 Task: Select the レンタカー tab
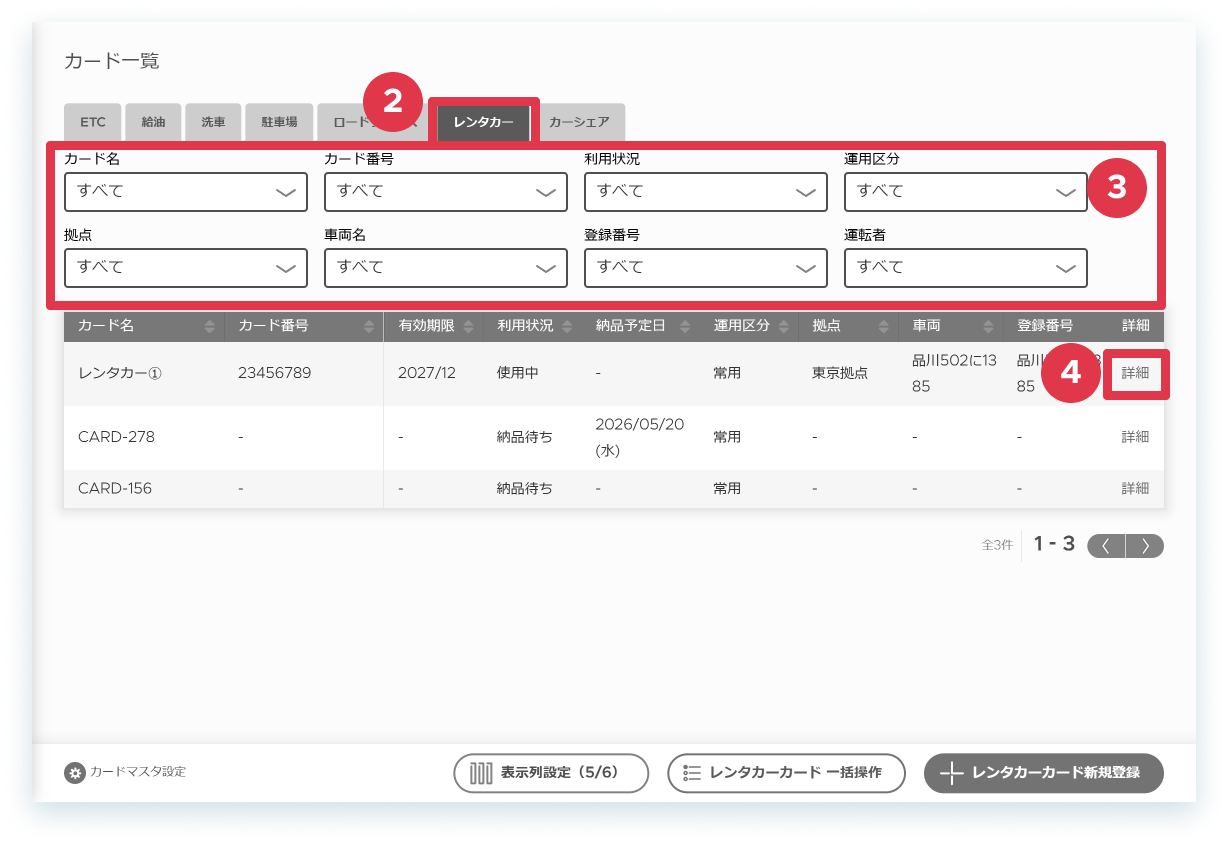pos(484,122)
